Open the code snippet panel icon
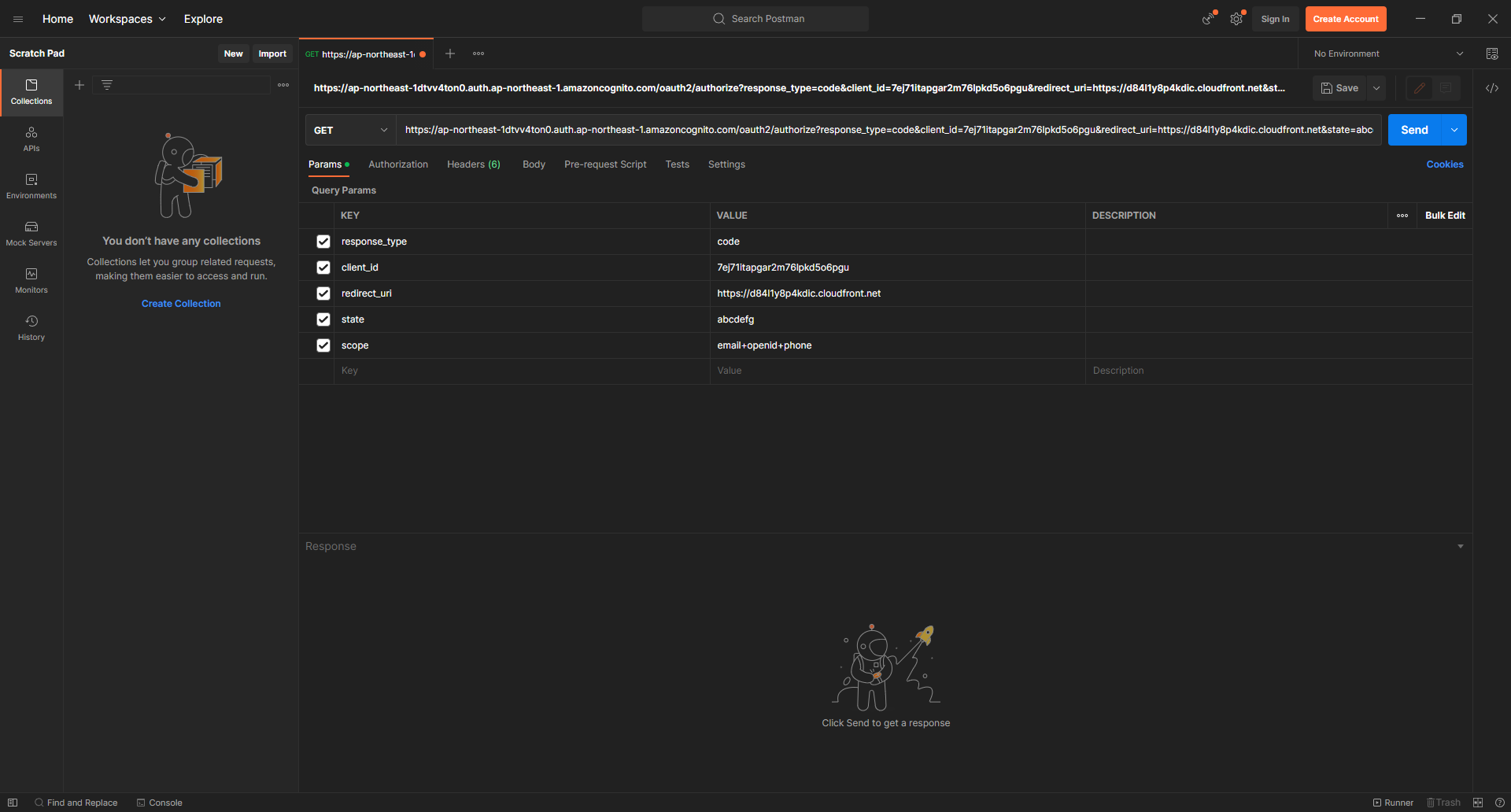 click(x=1492, y=88)
